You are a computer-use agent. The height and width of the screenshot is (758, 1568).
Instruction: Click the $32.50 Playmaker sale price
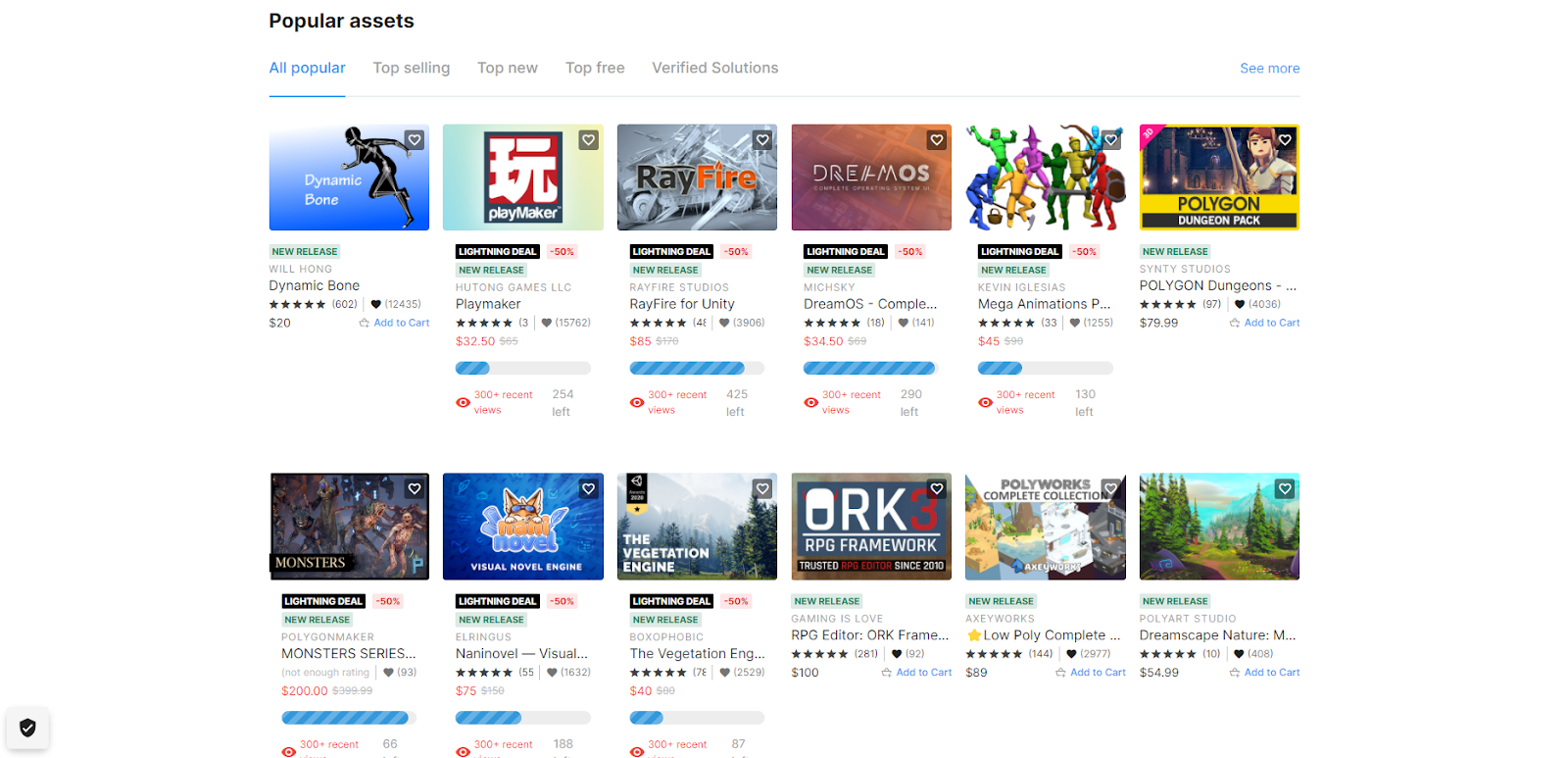point(475,341)
